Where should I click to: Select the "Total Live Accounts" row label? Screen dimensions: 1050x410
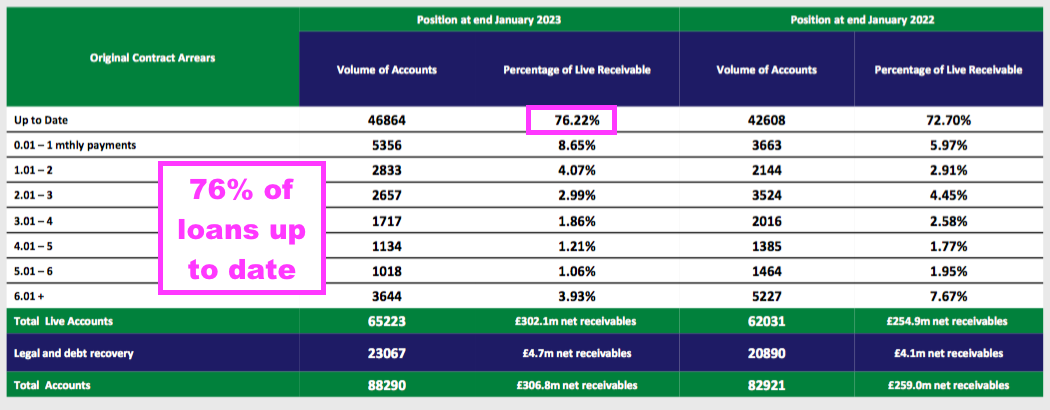[x=63, y=322]
